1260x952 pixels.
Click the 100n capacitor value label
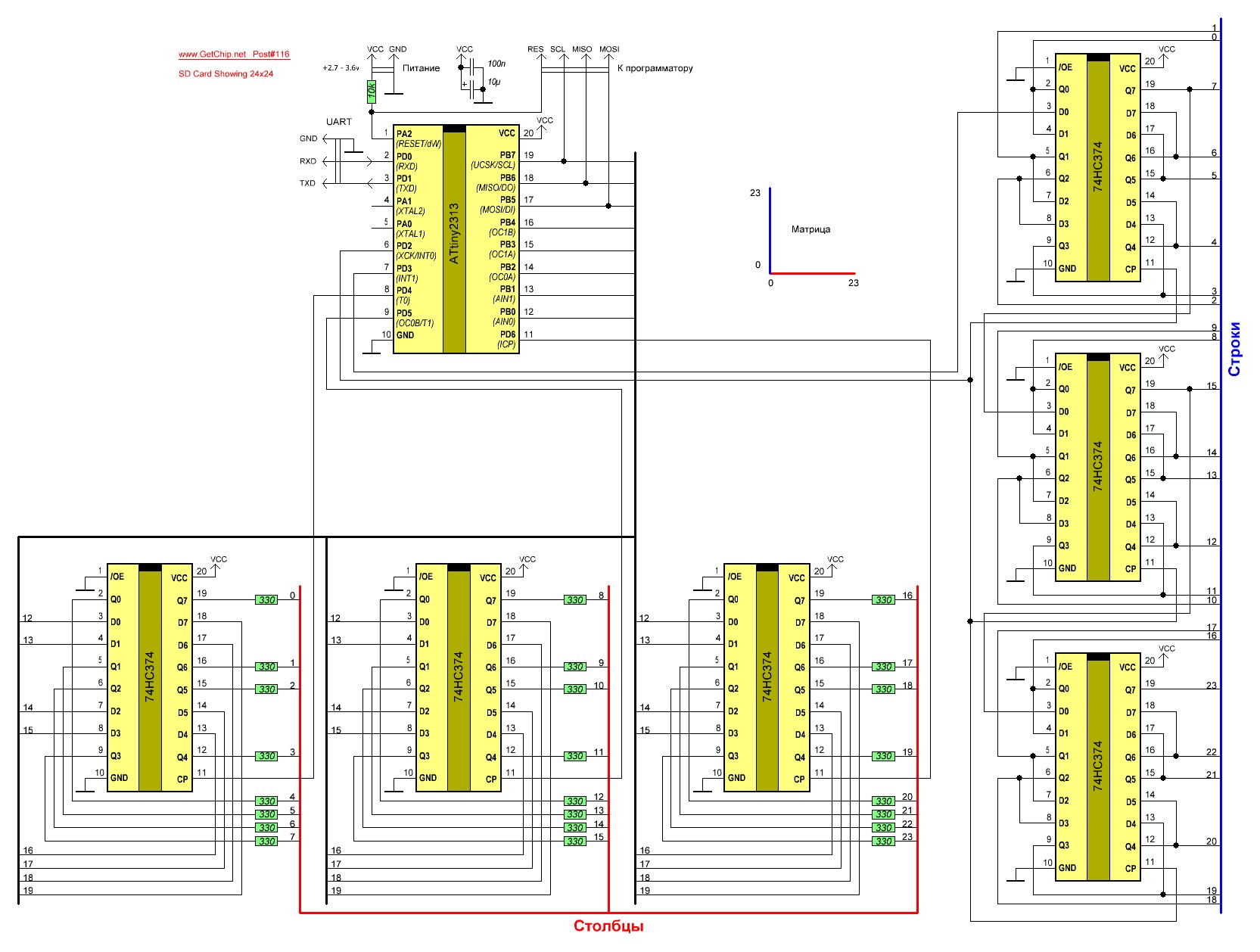click(x=496, y=64)
